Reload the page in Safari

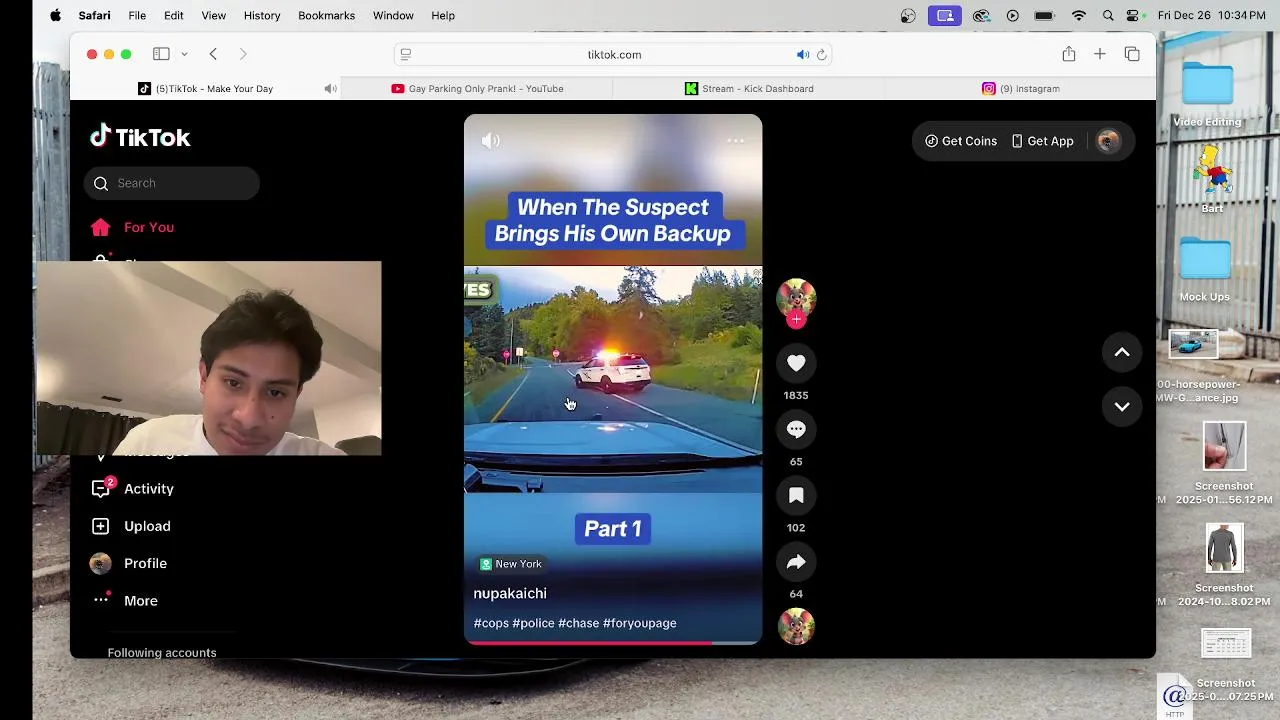822,54
